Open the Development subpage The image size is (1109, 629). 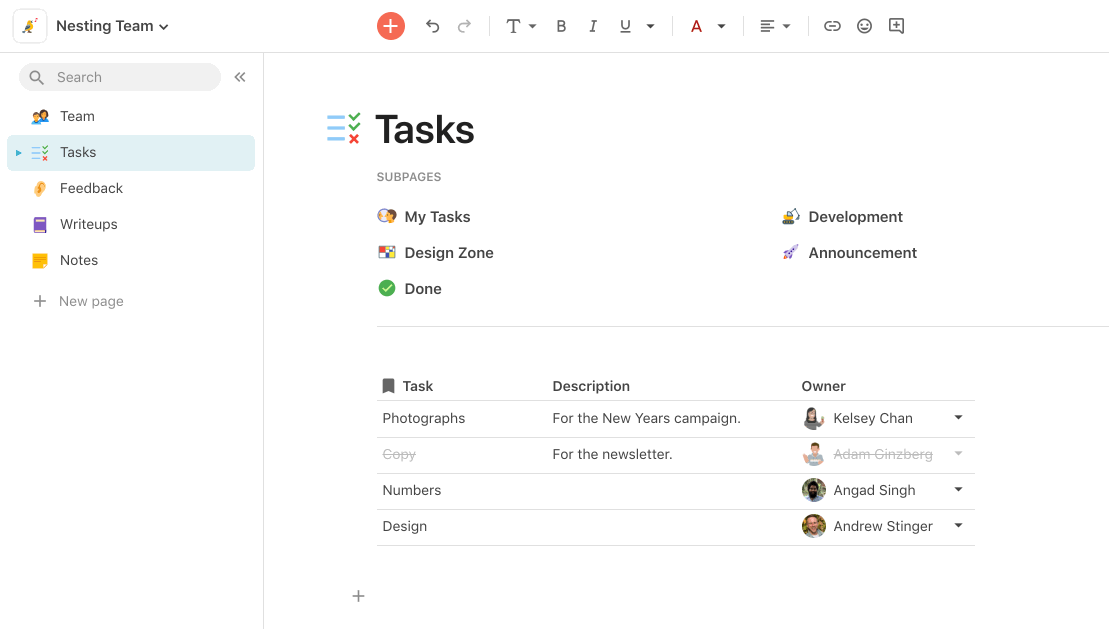click(842, 217)
